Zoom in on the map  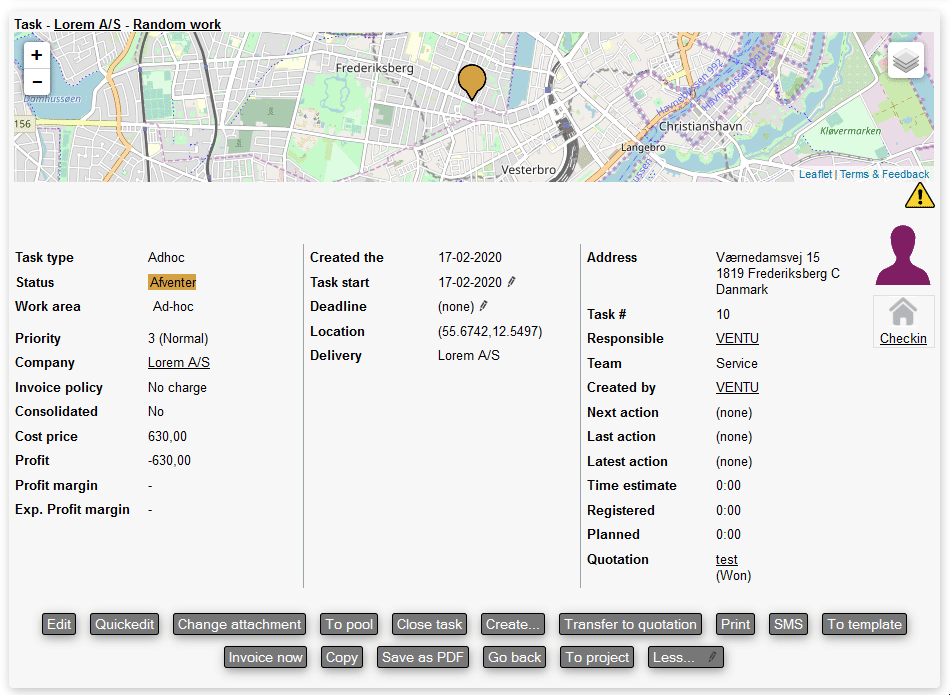tap(37, 55)
